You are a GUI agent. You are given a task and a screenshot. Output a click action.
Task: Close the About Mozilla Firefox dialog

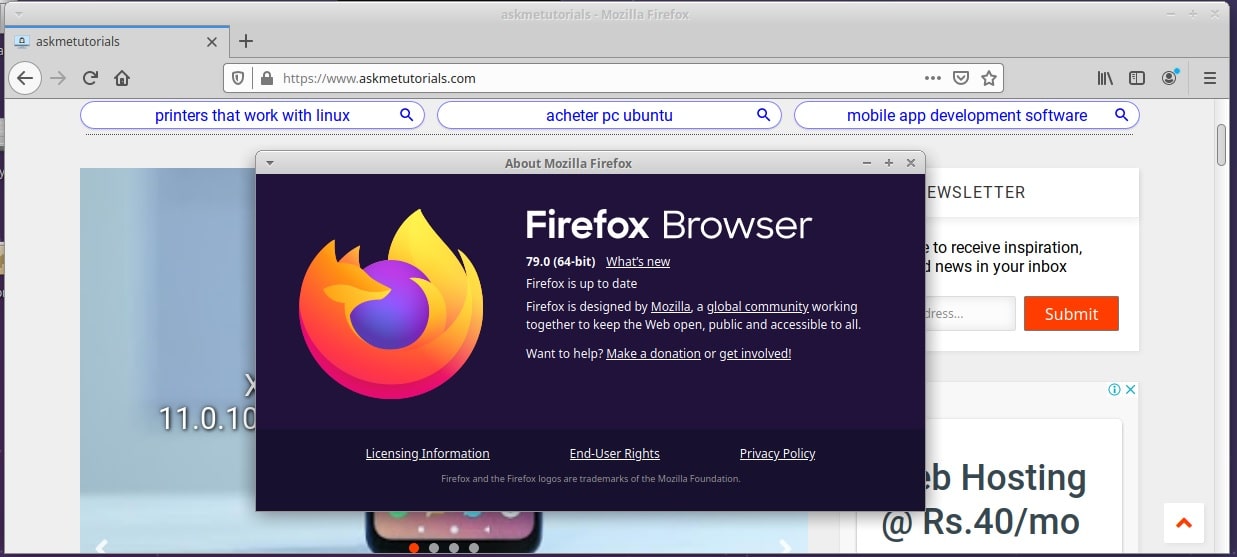click(910, 163)
